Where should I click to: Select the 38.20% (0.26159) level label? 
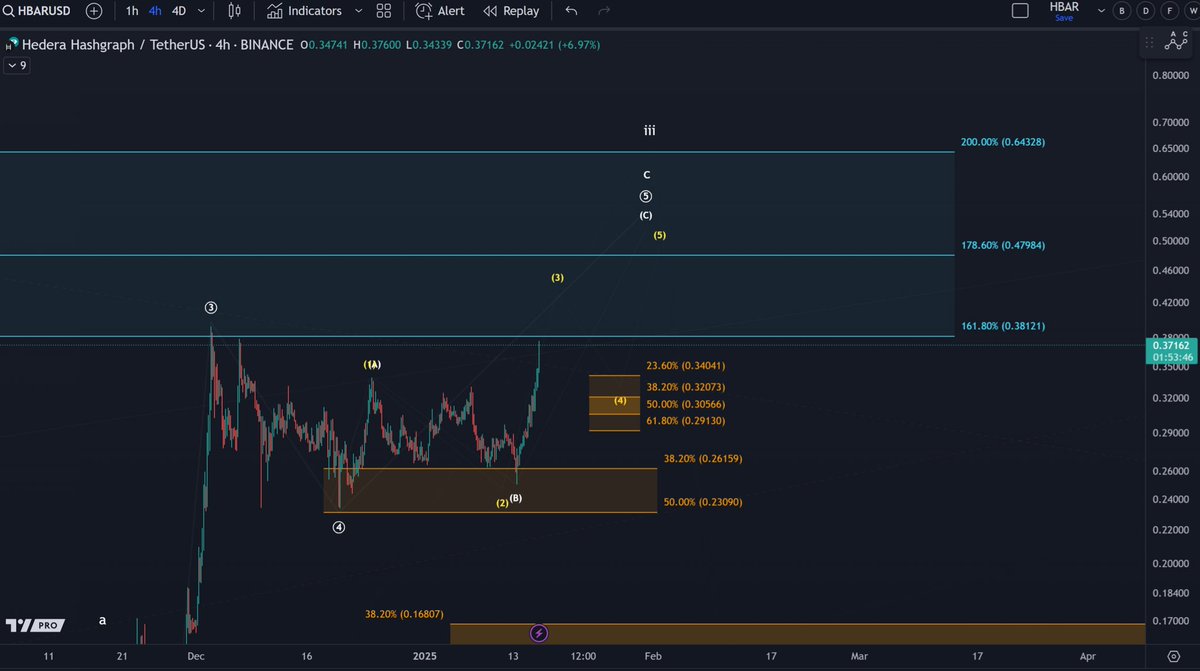point(703,458)
